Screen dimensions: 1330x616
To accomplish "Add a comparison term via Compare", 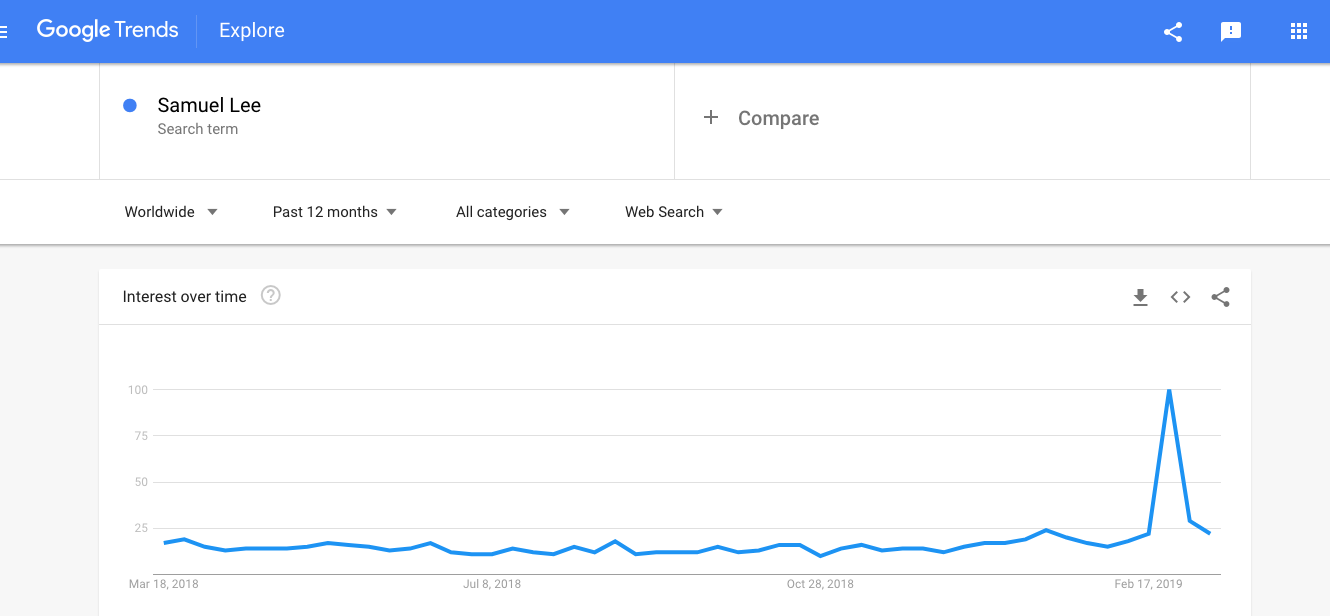I will click(962, 118).
